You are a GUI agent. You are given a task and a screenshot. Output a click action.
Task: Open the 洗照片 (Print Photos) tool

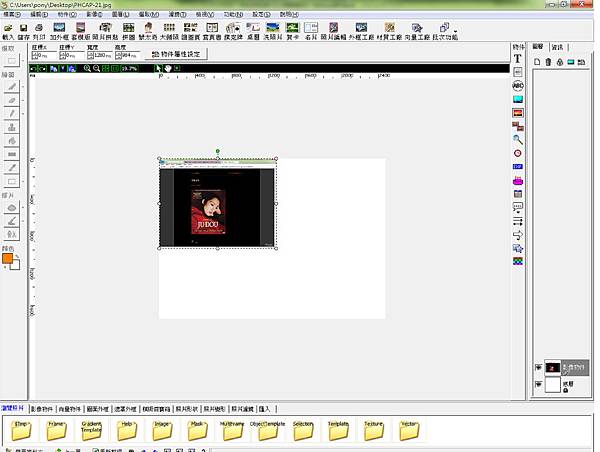click(273, 31)
